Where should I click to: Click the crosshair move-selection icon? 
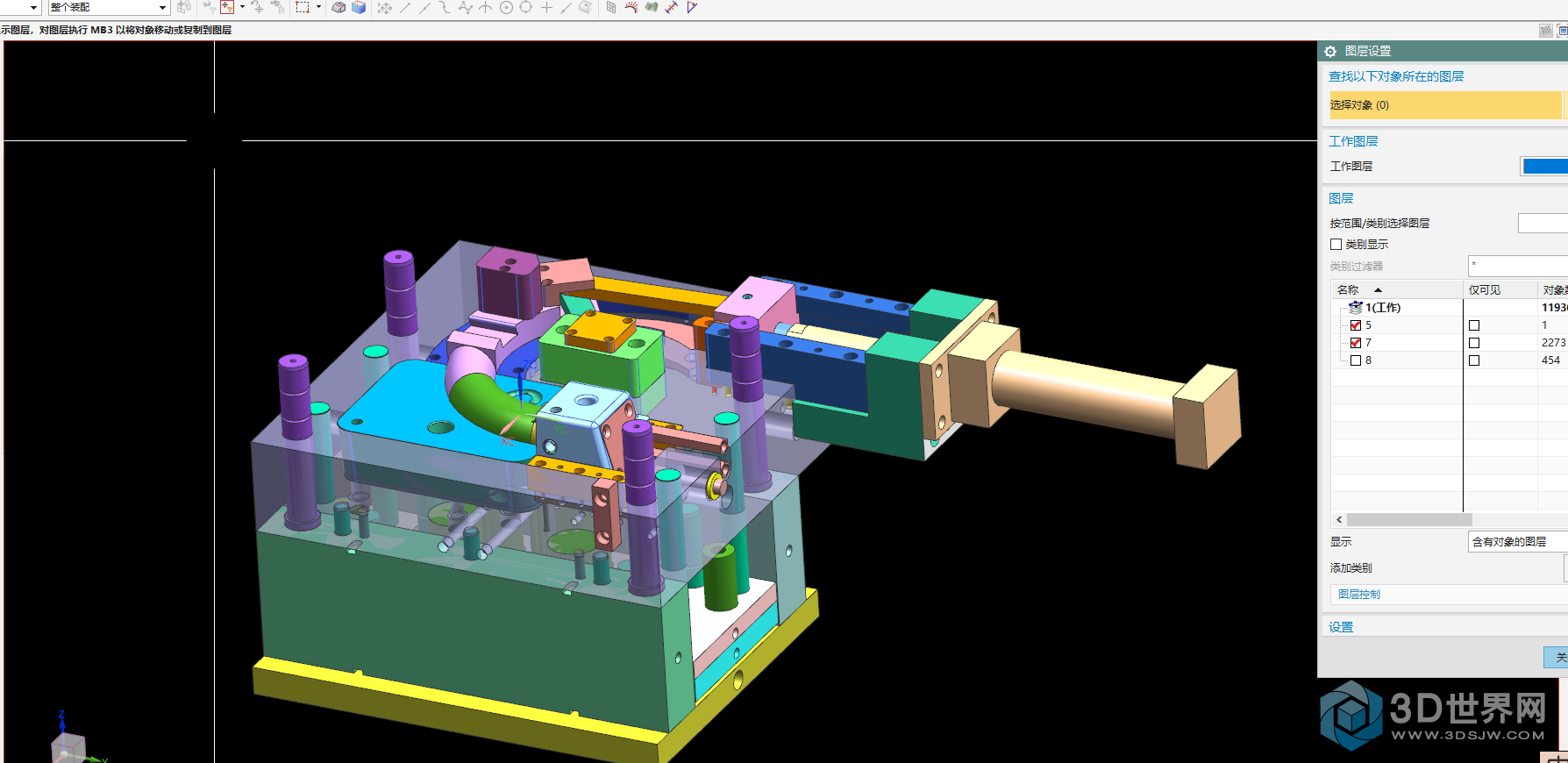(257, 7)
